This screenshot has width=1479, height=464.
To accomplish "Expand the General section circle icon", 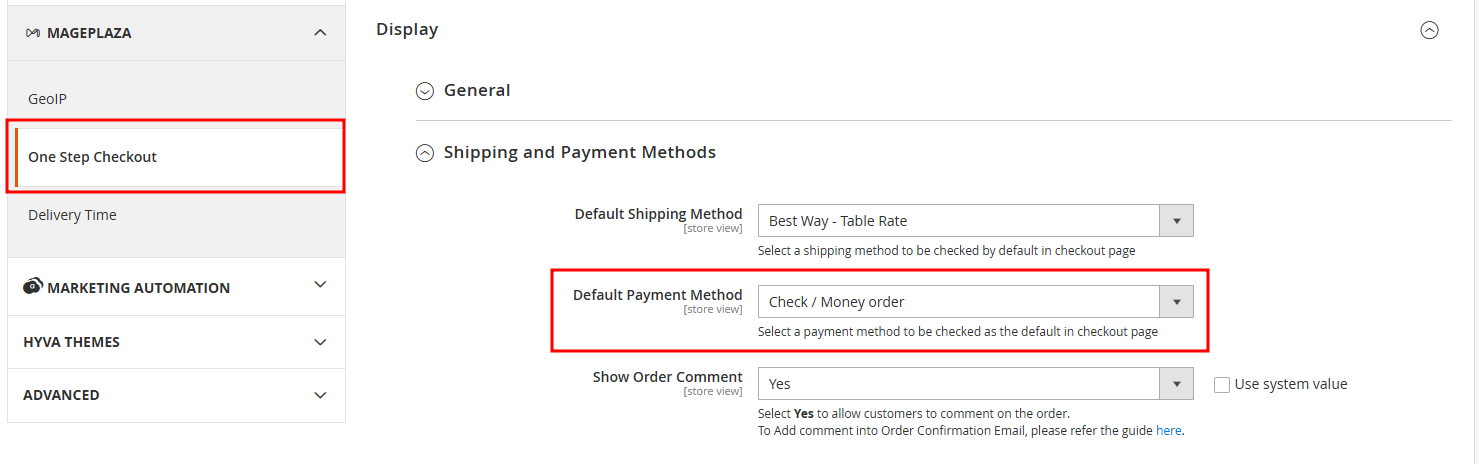I will pyautogui.click(x=425, y=91).
